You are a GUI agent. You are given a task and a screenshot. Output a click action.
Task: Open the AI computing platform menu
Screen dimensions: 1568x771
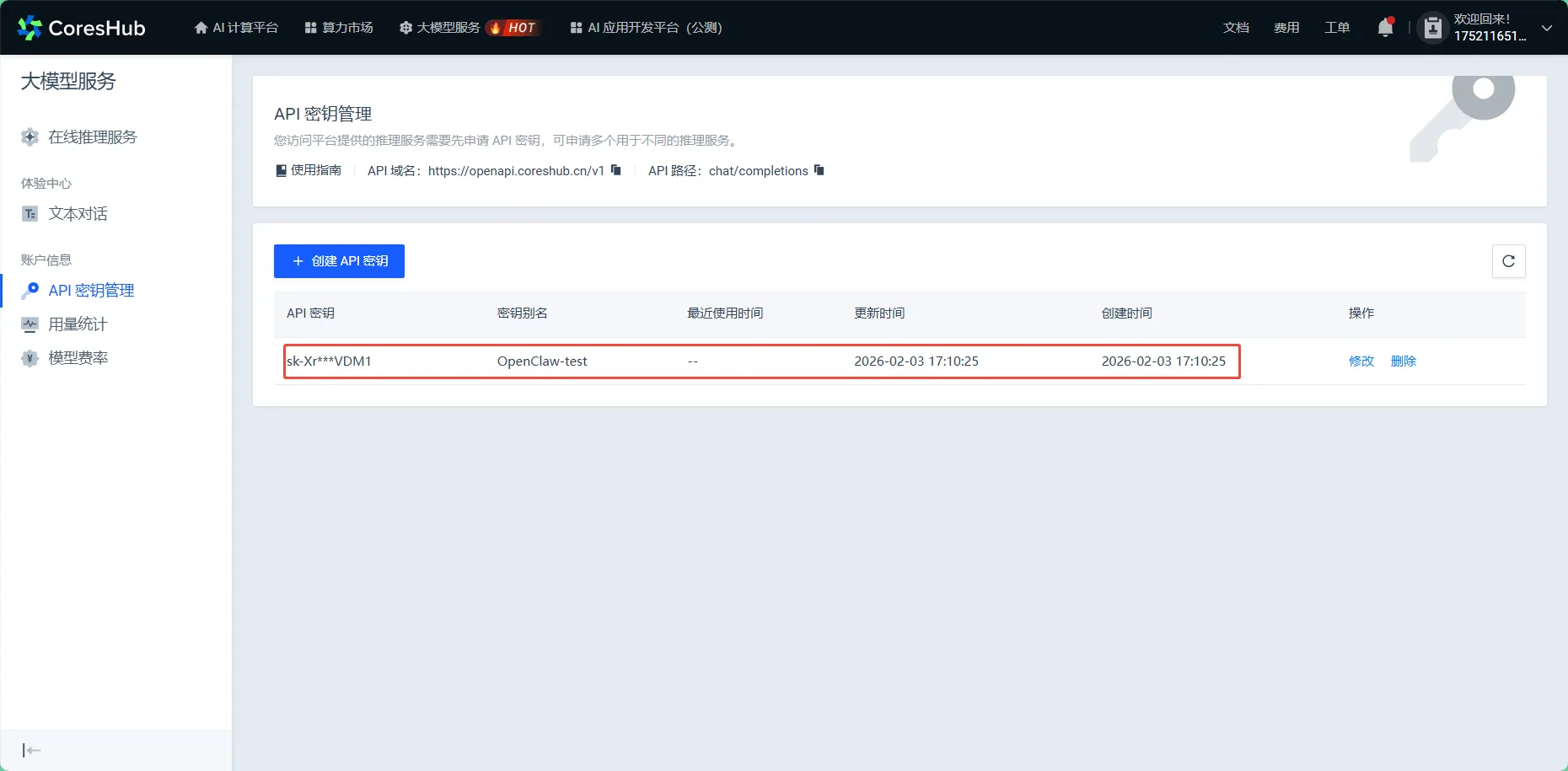coord(236,28)
